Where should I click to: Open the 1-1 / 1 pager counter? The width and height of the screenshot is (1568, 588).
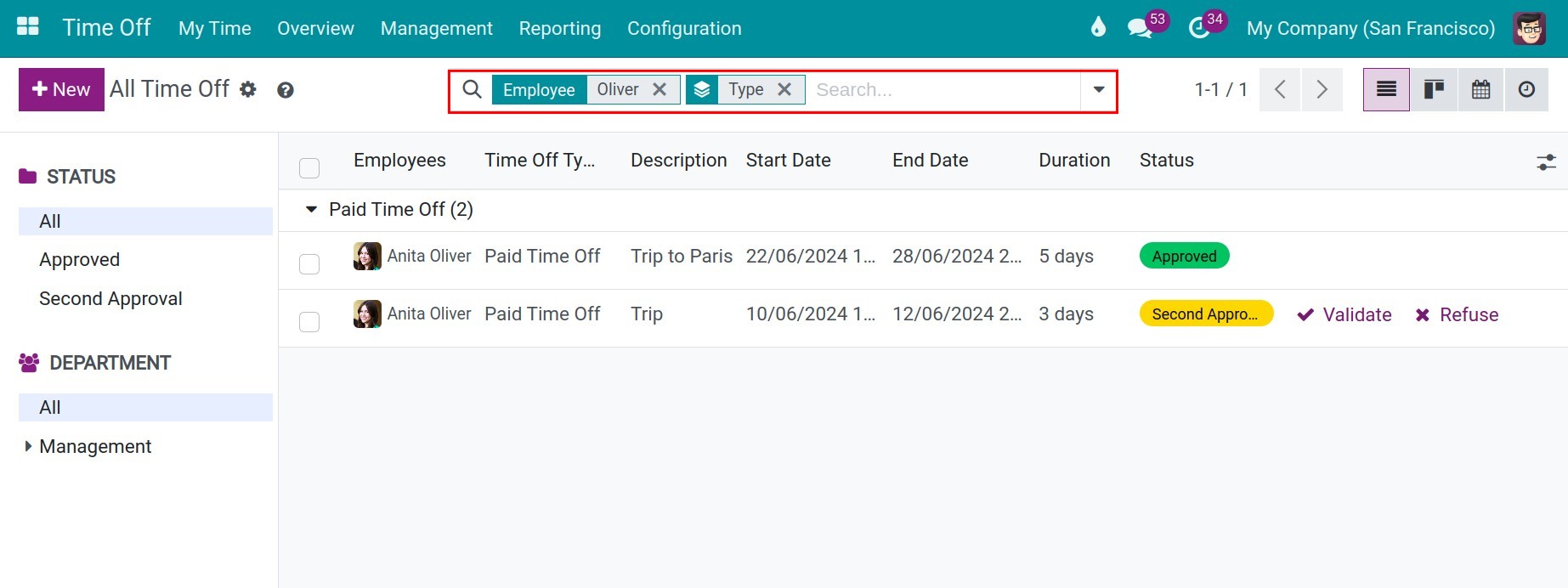1220,89
